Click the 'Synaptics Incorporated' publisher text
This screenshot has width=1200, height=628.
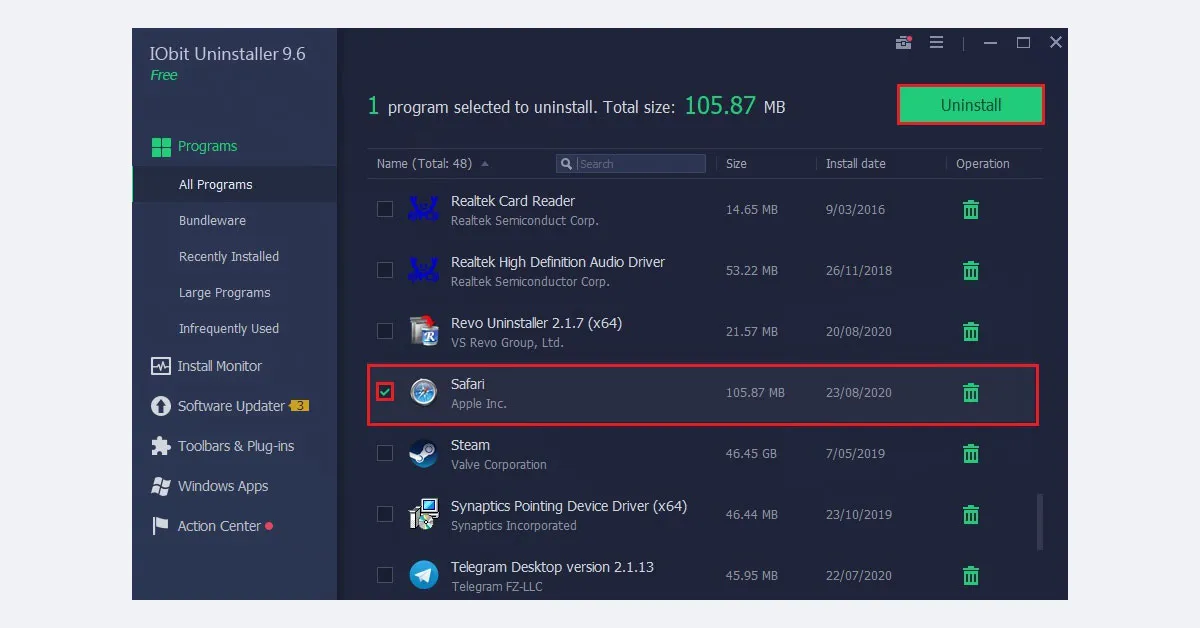(514, 526)
